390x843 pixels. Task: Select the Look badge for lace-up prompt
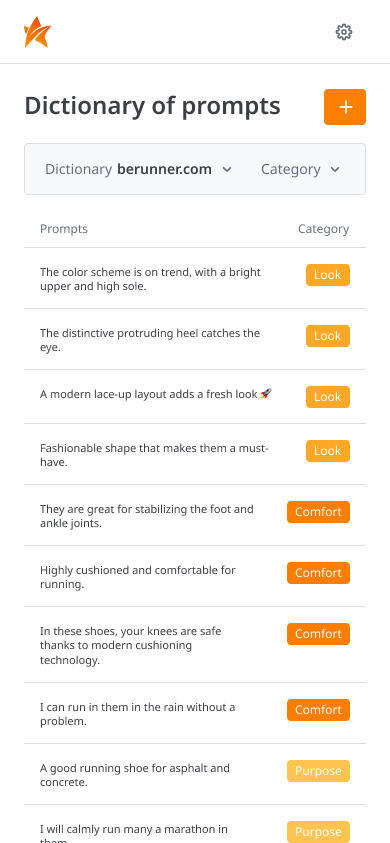tap(328, 397)
